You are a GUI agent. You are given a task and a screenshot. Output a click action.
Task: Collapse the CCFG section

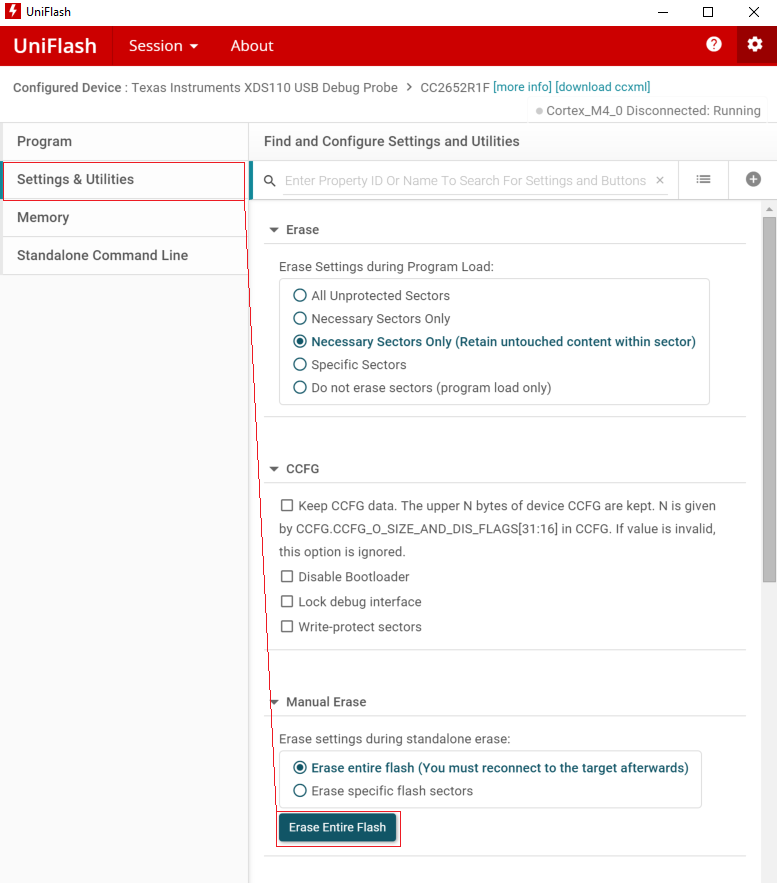click(273, 469)
